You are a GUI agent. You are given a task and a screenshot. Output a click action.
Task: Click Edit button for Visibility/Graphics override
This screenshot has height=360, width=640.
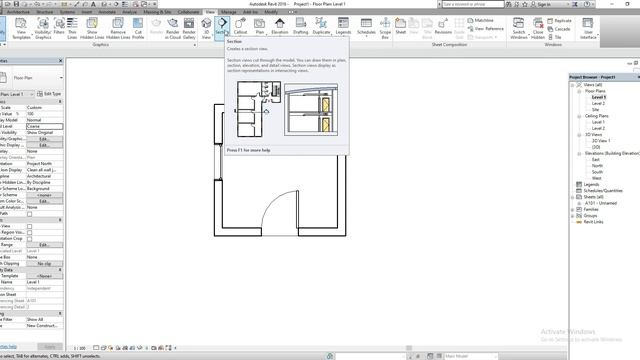(x=44, y=139)
